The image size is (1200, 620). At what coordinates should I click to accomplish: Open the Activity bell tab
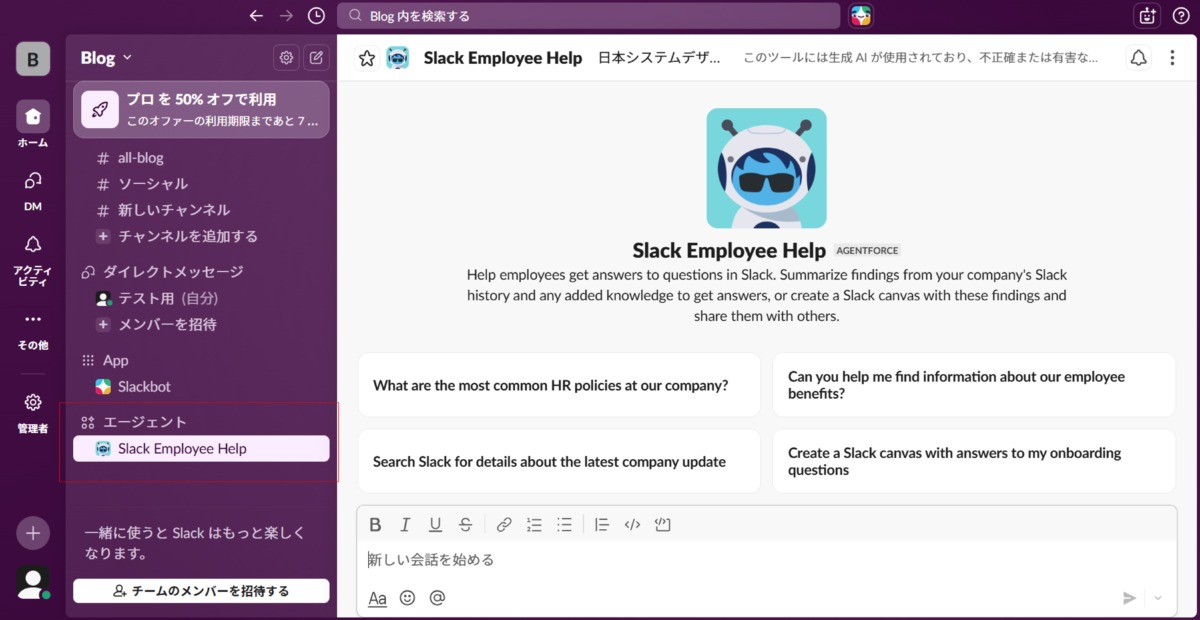pos(33,260)
